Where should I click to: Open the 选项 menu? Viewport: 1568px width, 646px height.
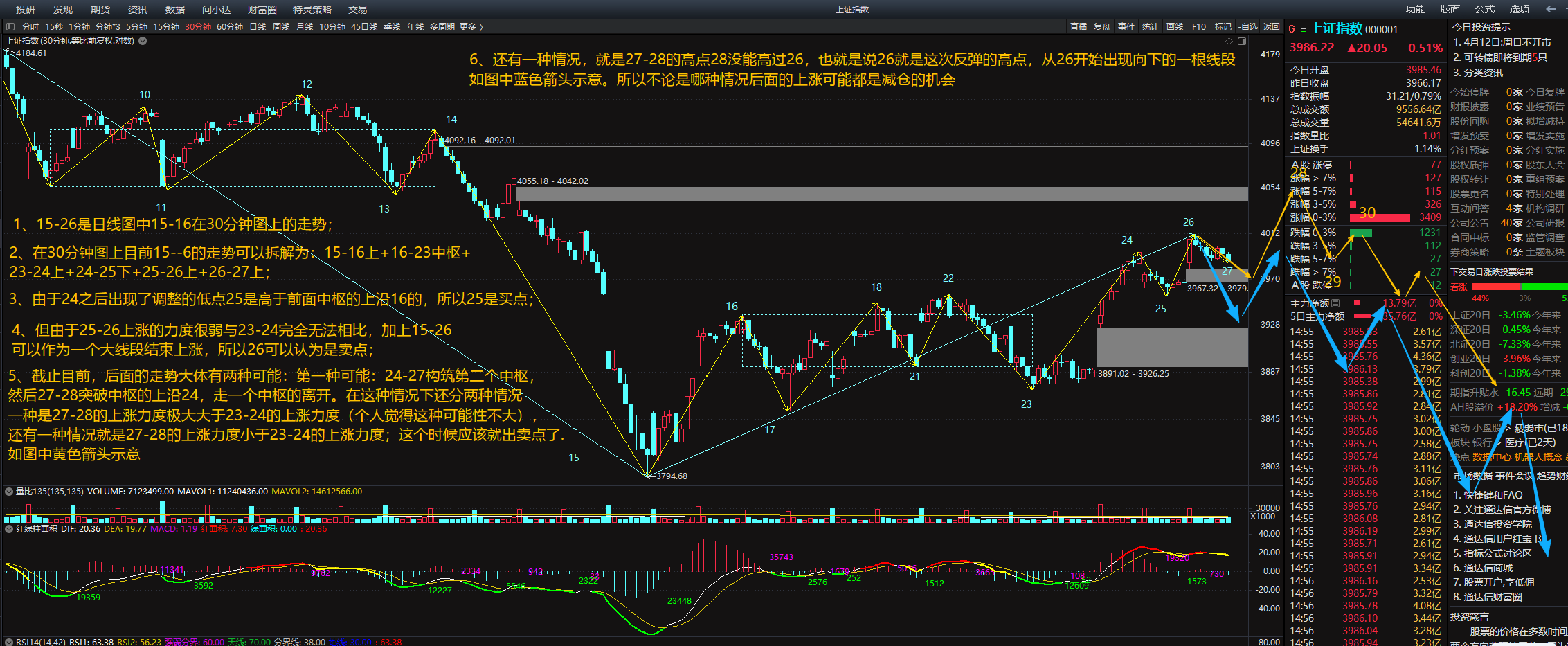[1519, 9]
